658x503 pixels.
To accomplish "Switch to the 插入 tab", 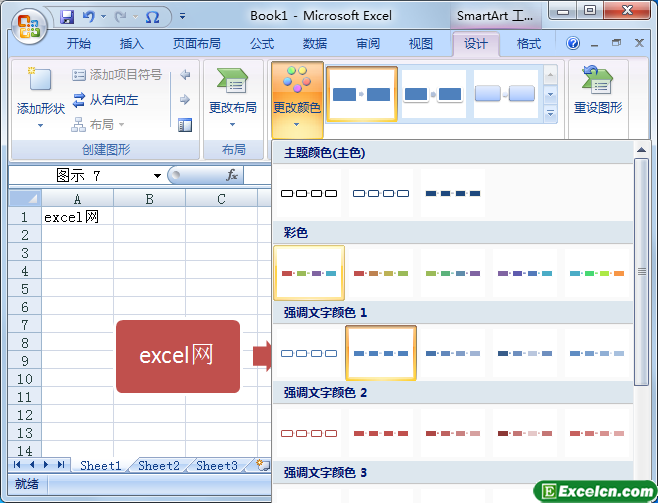I will point(131,43).
